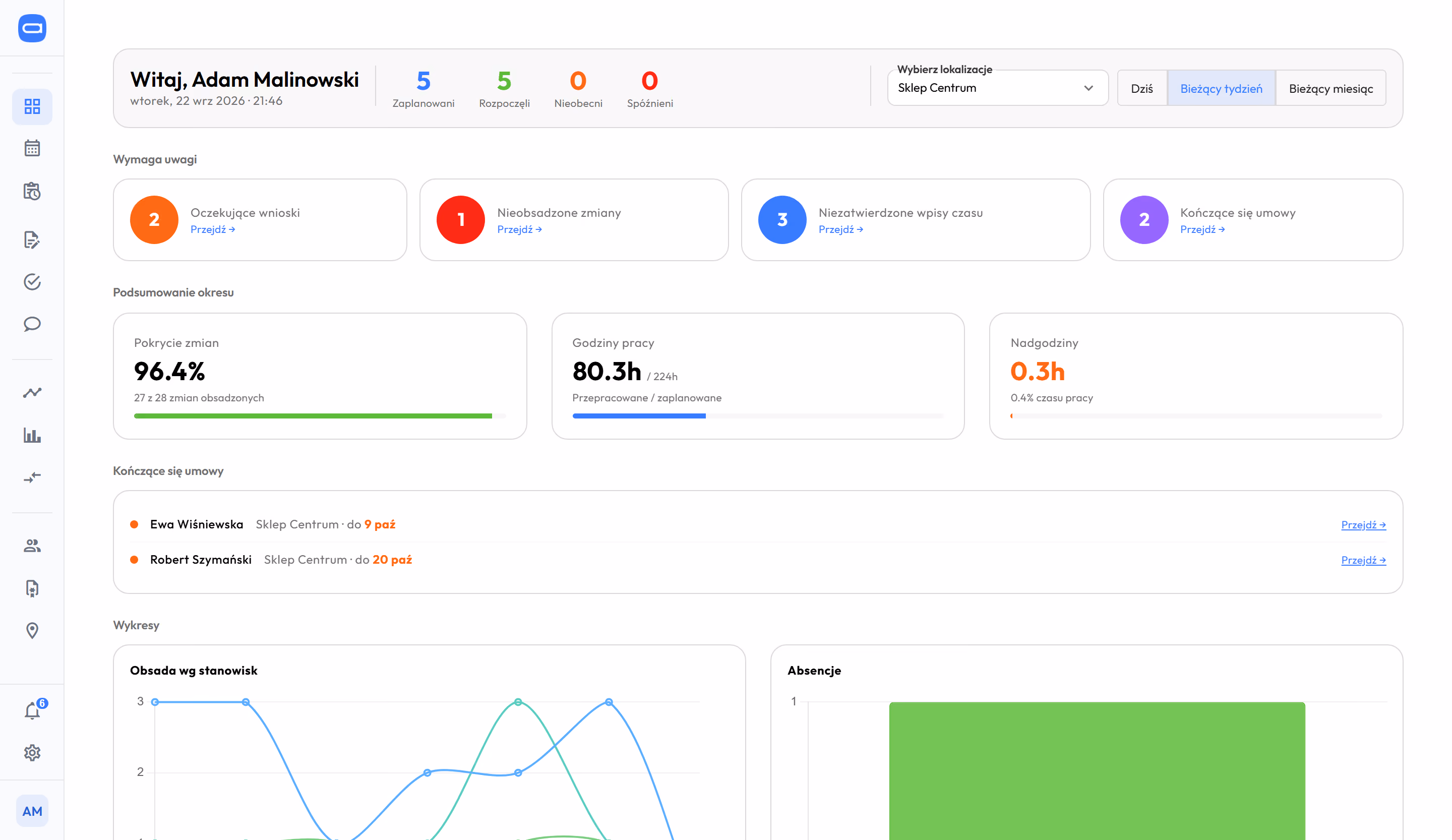
Task: Click the orange "0.3h" overtime value
Action: click(x=1037, y=372)
